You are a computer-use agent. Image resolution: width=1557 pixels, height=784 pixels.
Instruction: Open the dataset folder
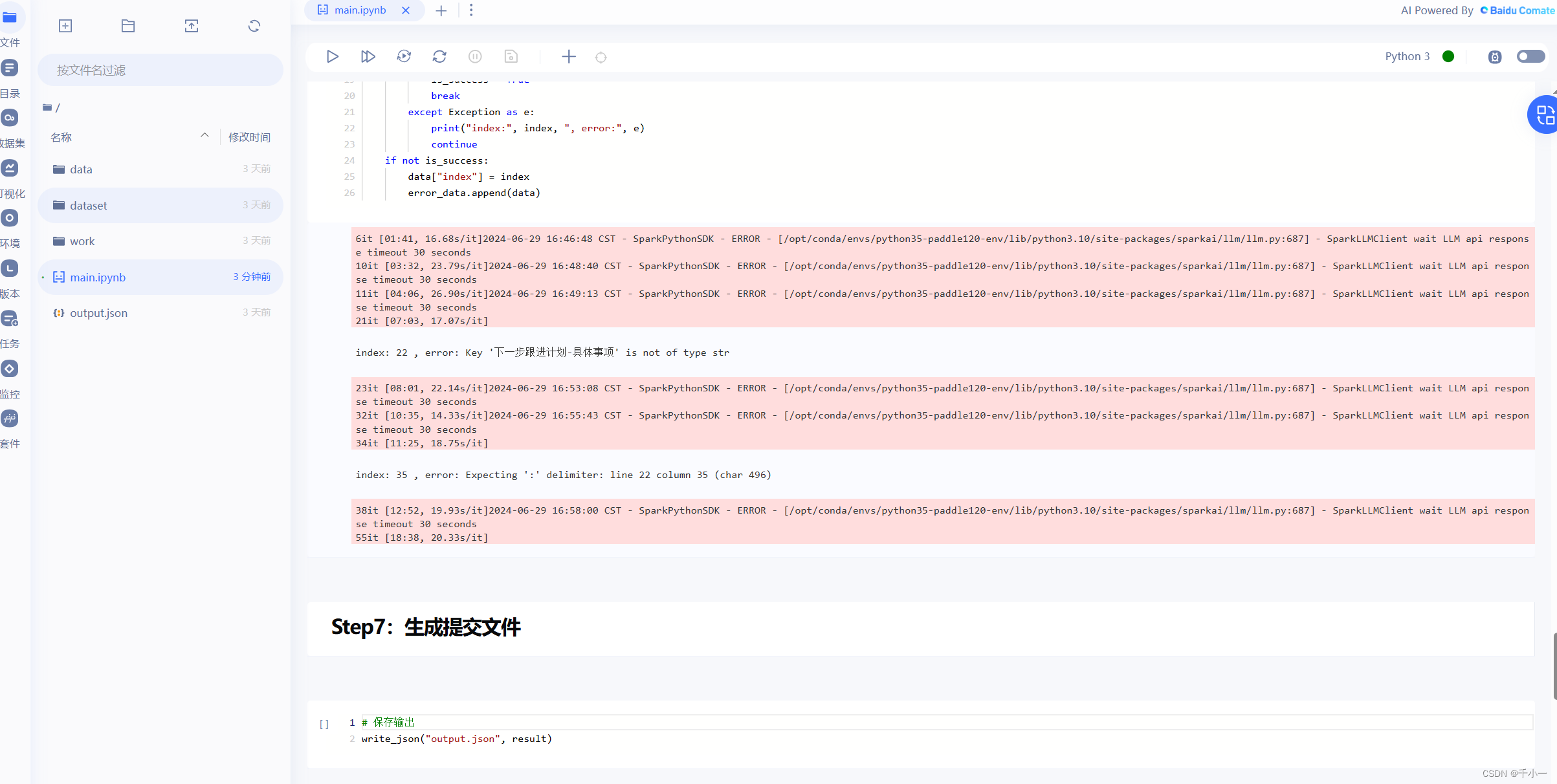160,205
